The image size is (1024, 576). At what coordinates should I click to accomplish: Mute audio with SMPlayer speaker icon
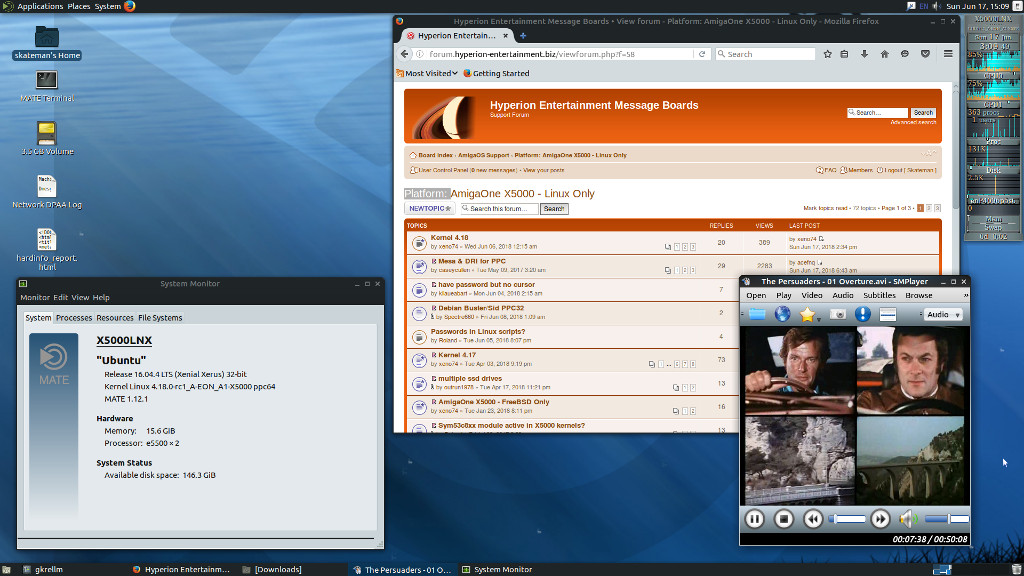908,519
